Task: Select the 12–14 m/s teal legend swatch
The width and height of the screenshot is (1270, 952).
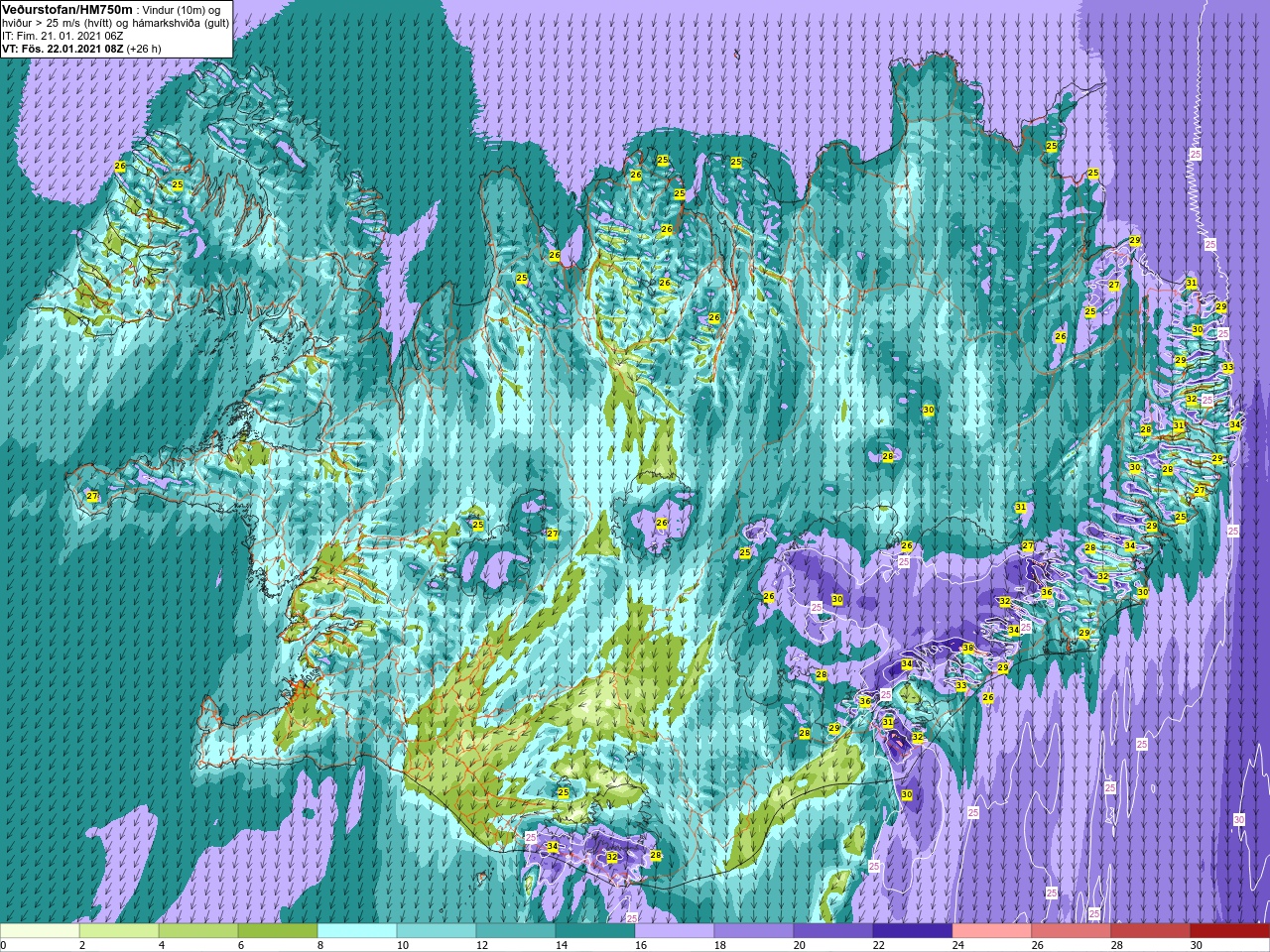Action: pyautogui.click(x=516, y=931)
